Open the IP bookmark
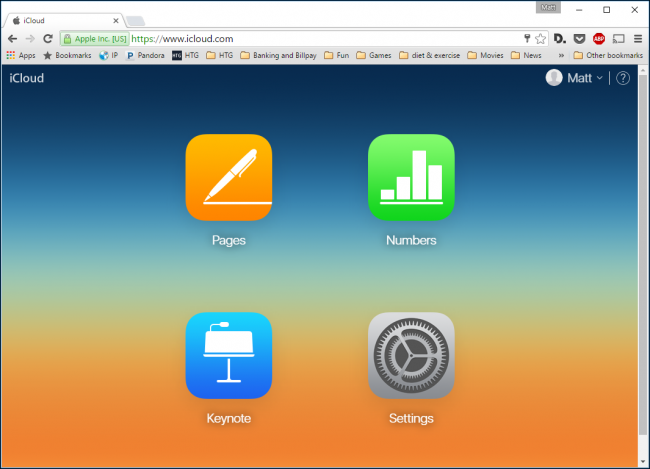This screenshot has height=469, width=650. tap(109, 55)
